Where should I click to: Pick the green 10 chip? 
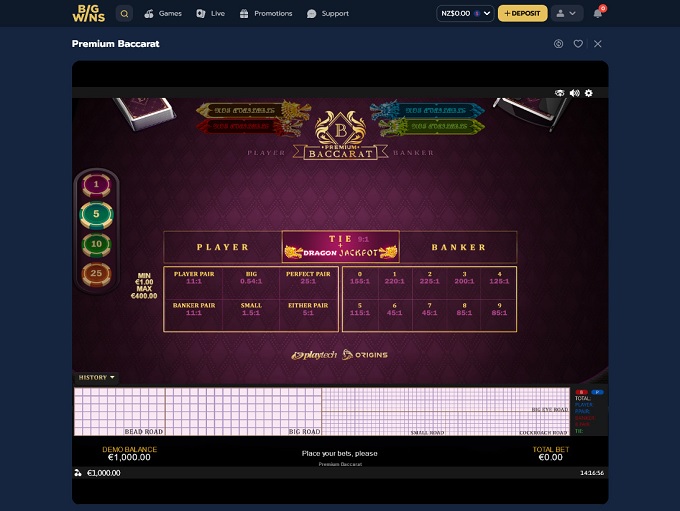coord(96,243)
